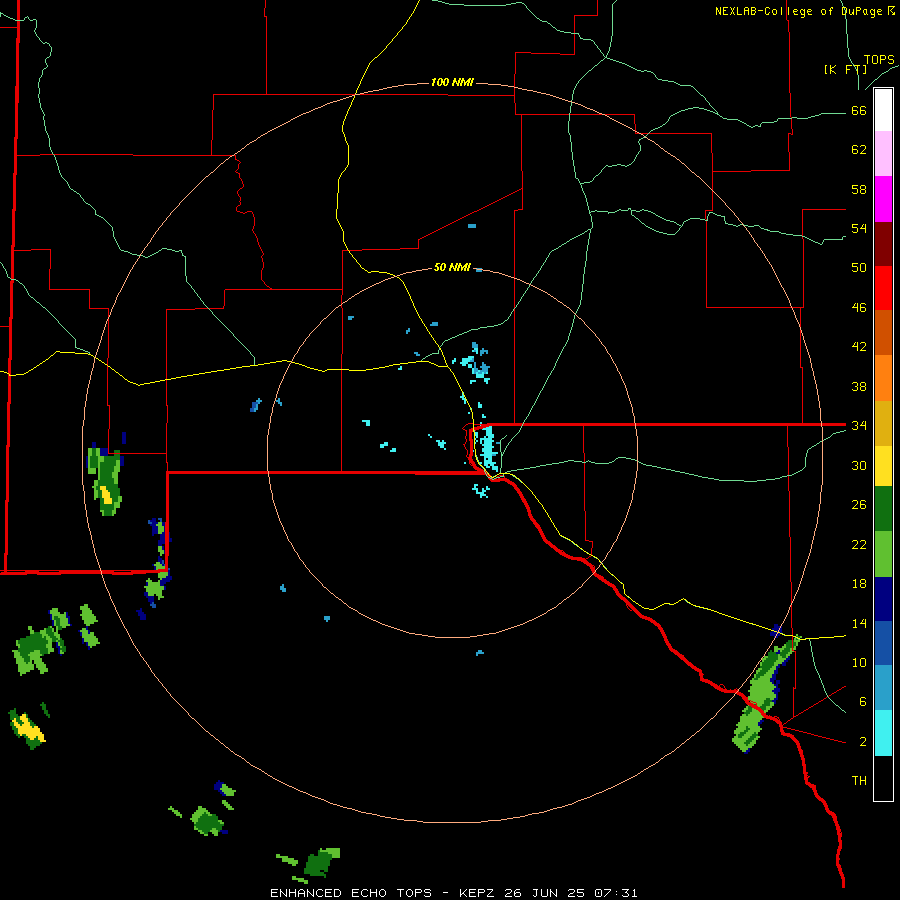The image size is (900, 900).
Task: Click the 100 NMI range ring label
Action: click(x=452, y=82)
